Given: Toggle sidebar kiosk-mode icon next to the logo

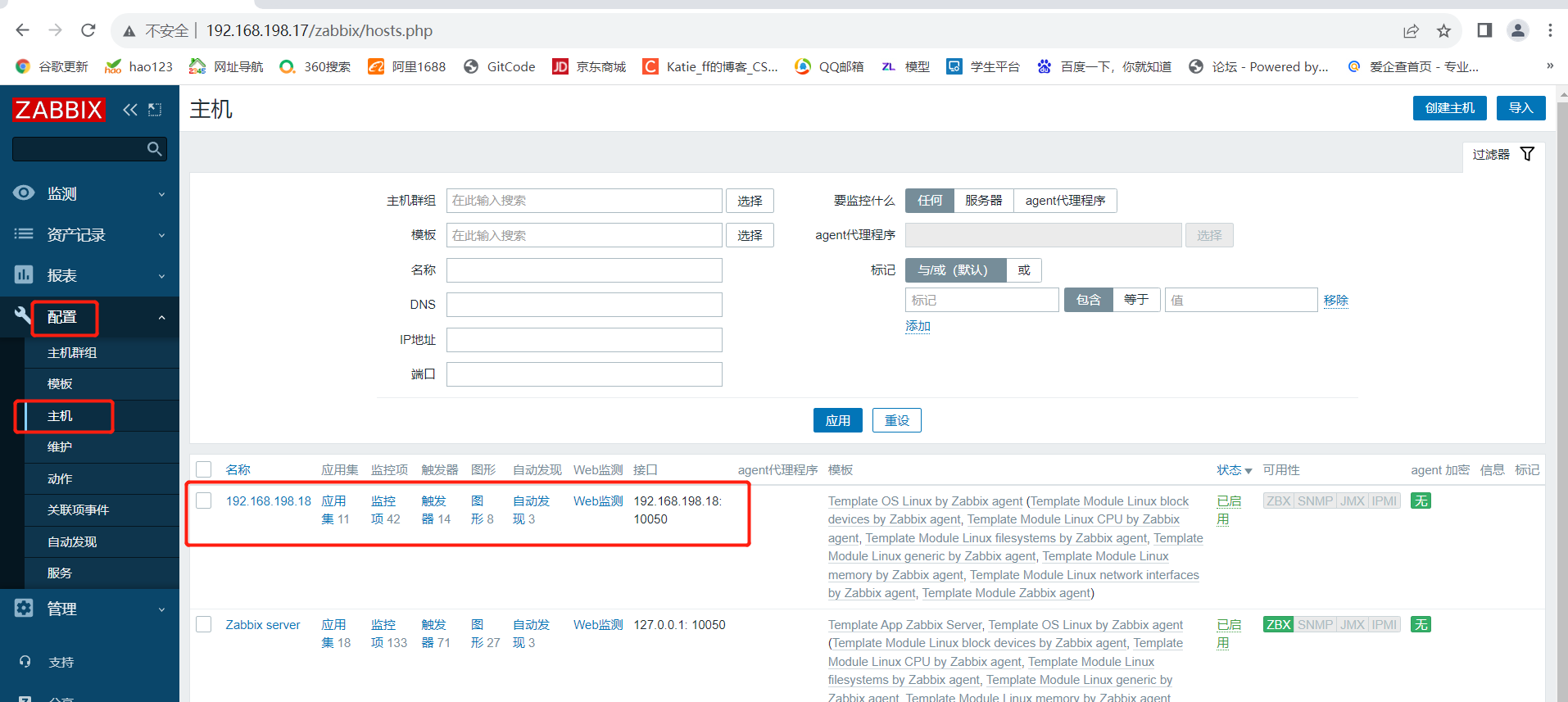Looking at the screenshot, I should [x=155, y=110].
